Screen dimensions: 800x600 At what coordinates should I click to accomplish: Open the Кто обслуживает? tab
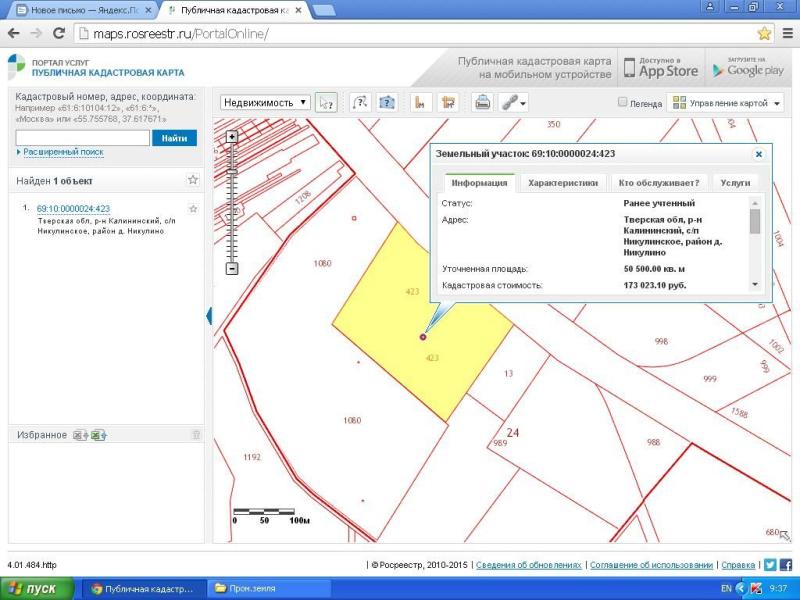[x=658, y=183]
